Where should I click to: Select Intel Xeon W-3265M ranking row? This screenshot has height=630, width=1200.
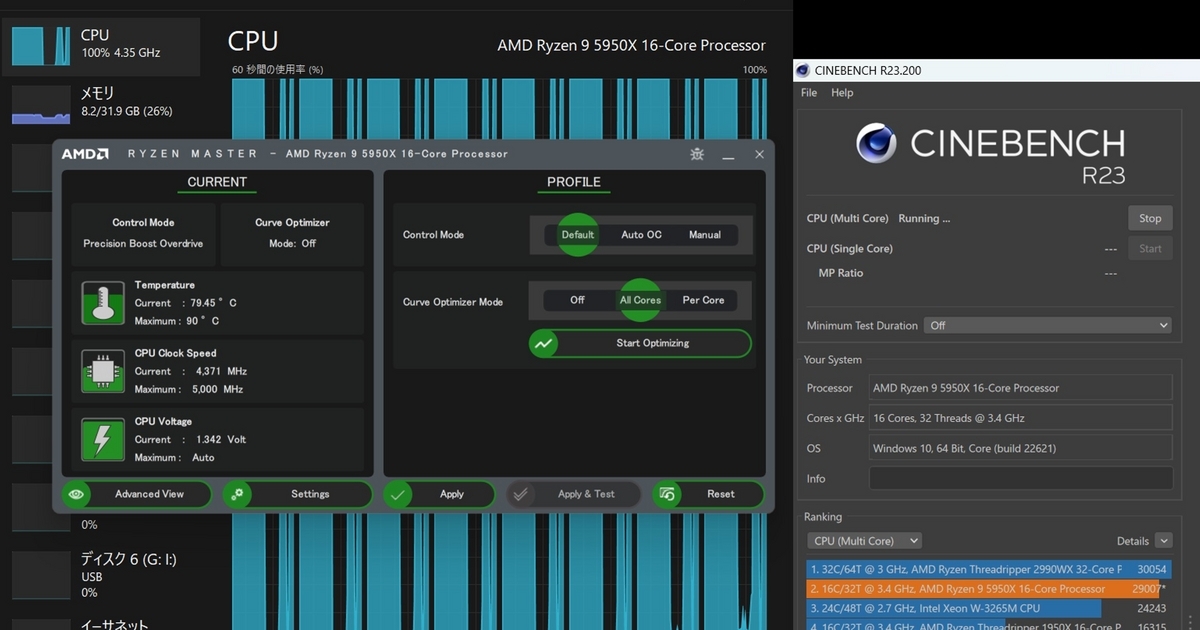[x=989, y=608]
